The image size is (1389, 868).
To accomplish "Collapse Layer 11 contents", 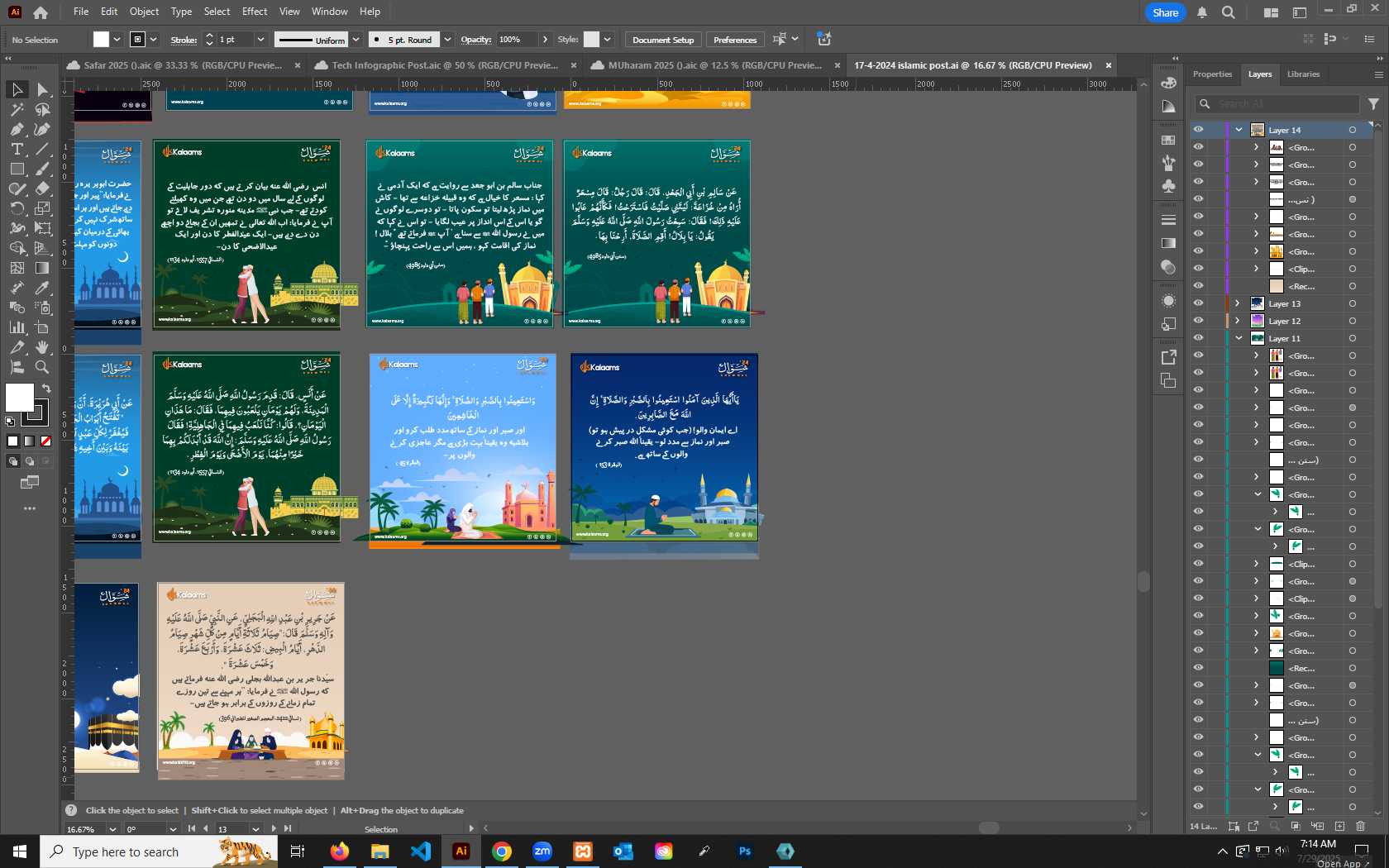I will coord(1239,338).
